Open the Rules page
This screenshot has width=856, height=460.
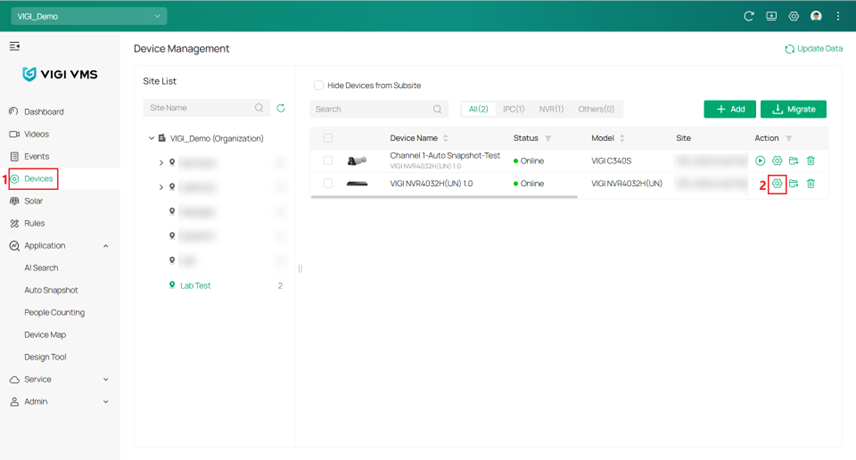point(34,223)
